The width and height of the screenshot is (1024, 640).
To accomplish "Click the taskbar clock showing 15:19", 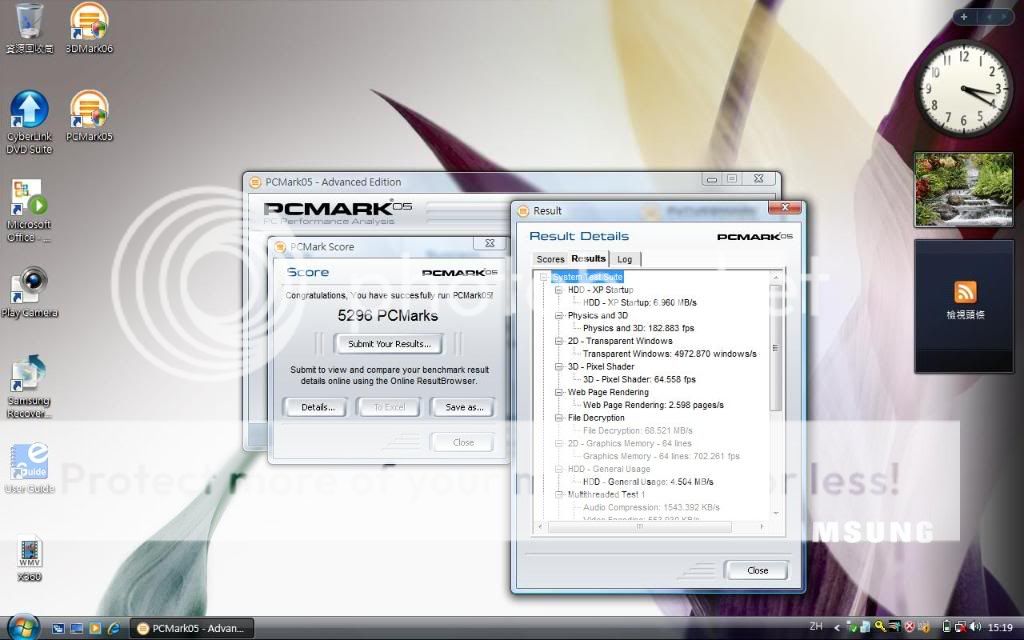I will [1000, 628].
